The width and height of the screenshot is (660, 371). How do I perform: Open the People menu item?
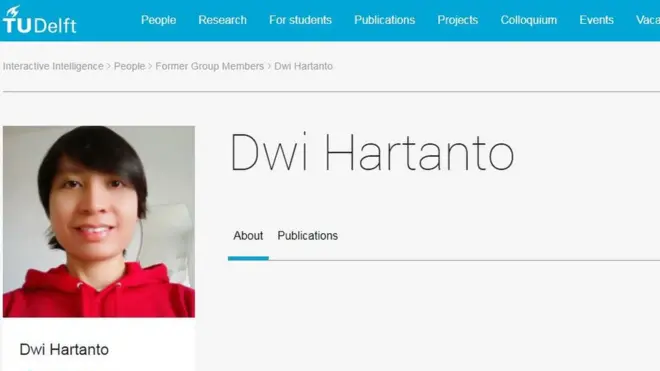tap(158, 20)
